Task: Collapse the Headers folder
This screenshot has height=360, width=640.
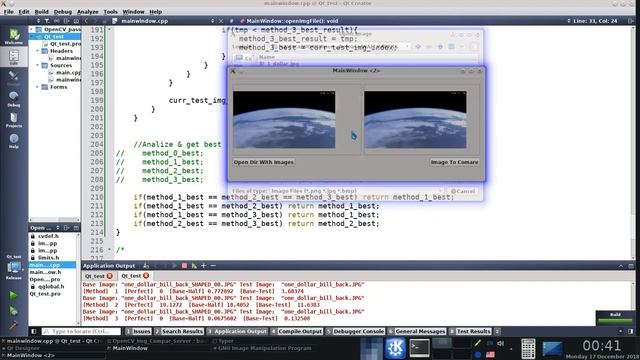Action: (38, 51)
